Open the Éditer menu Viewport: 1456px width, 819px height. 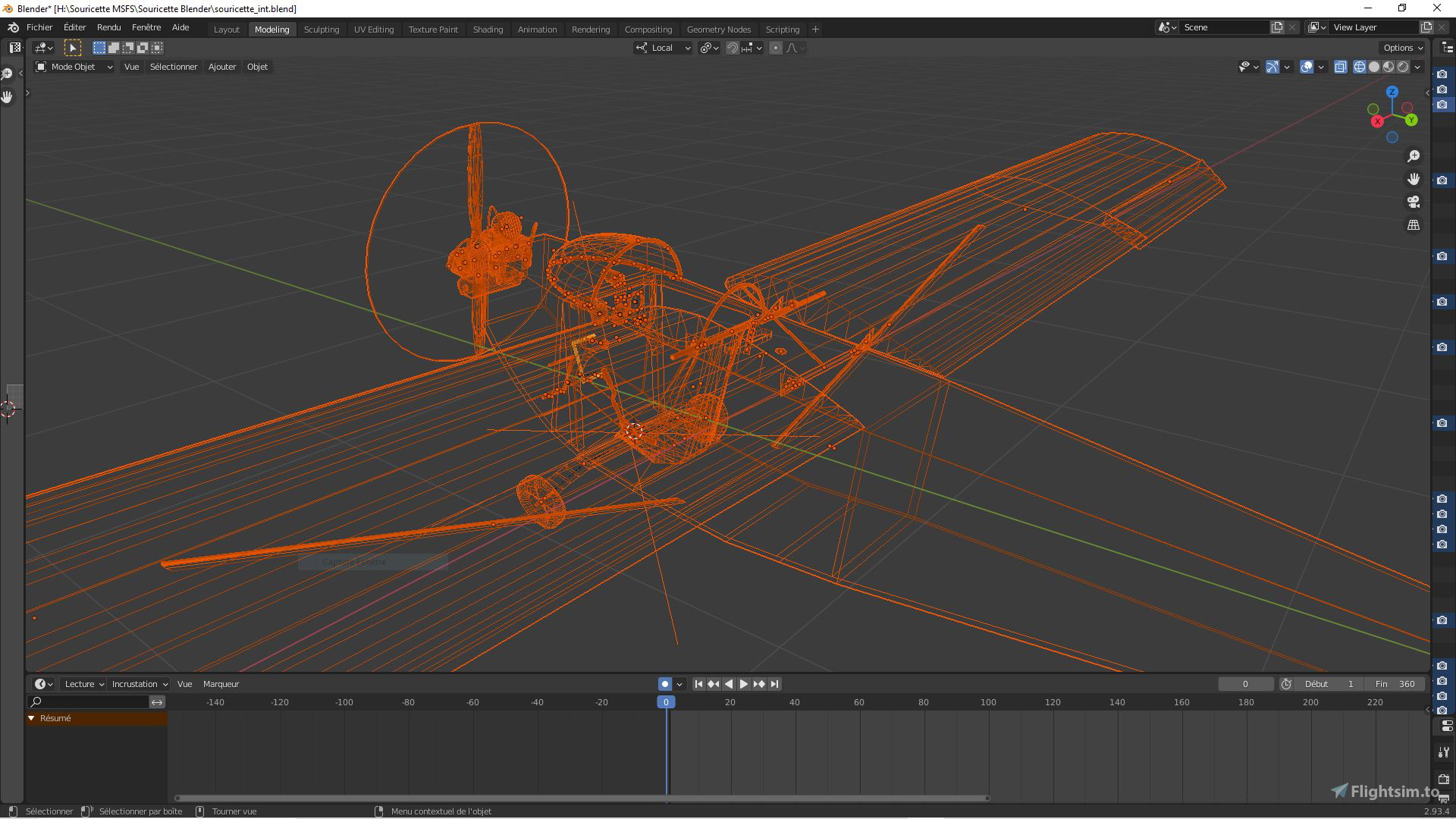74,27
